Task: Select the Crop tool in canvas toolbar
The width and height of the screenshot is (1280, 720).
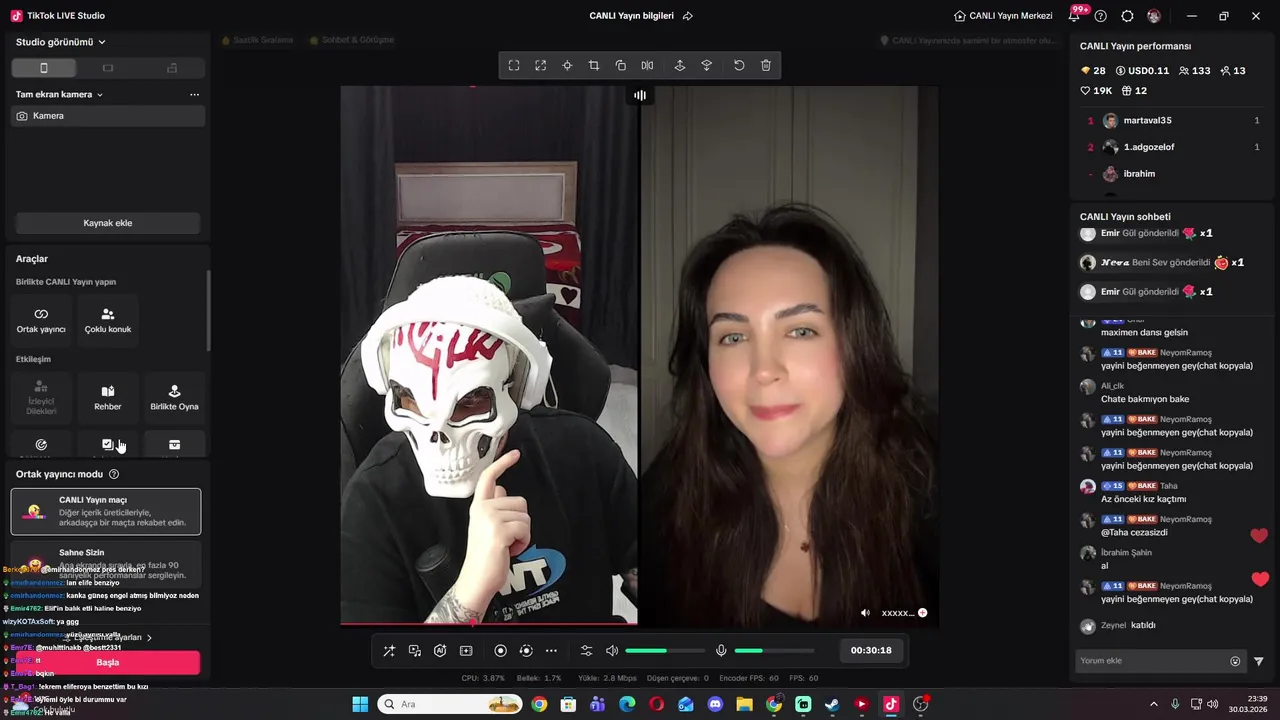Action: click(594, 65)
